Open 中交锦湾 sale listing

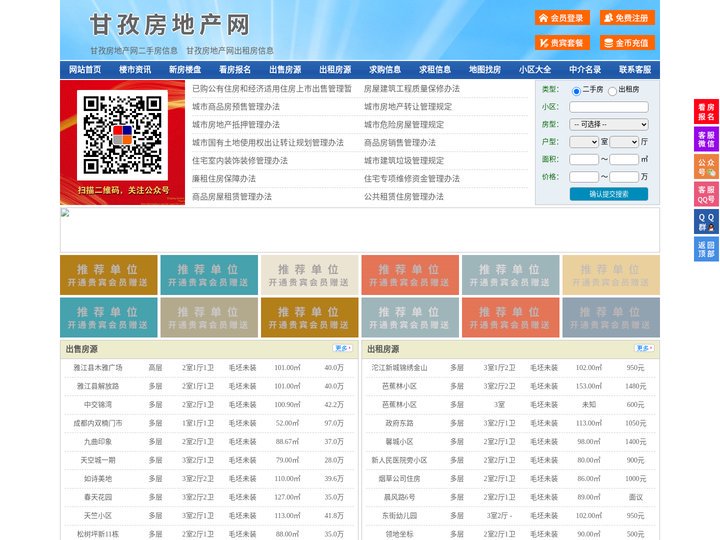point(98,405)
